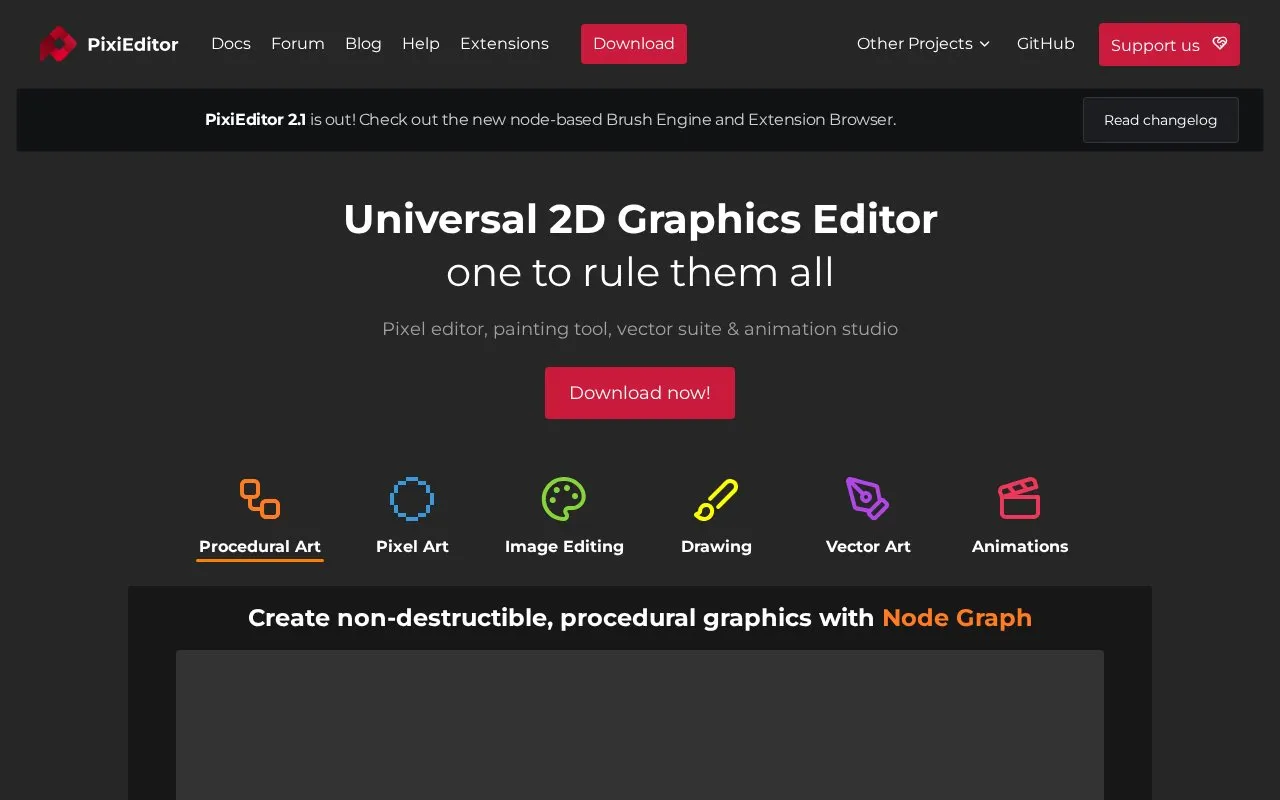Click the Universal 2D Graphics Editor heading
1280x800 pixels.
point(640,219)
